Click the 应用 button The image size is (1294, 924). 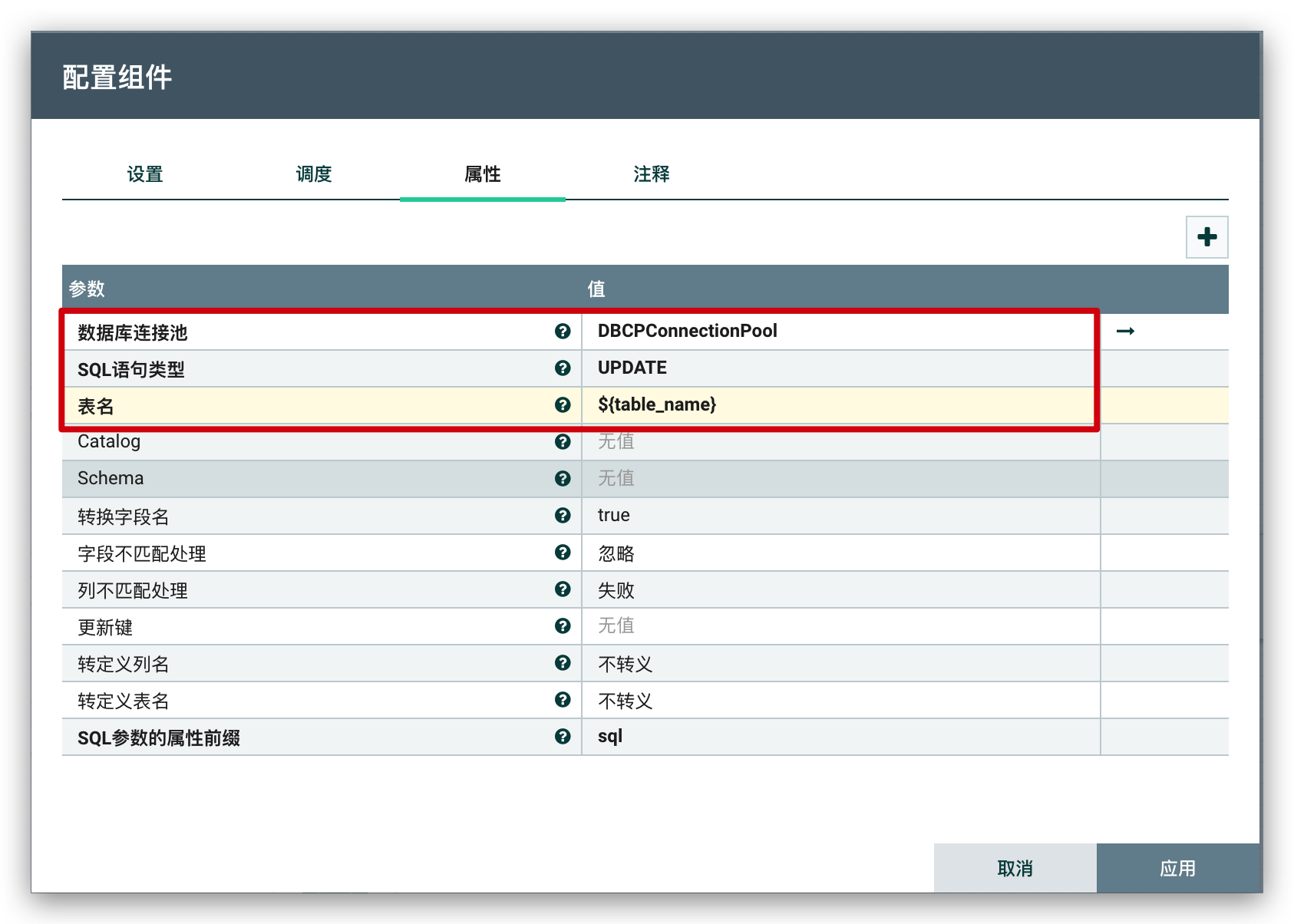tap(1177, 868)
